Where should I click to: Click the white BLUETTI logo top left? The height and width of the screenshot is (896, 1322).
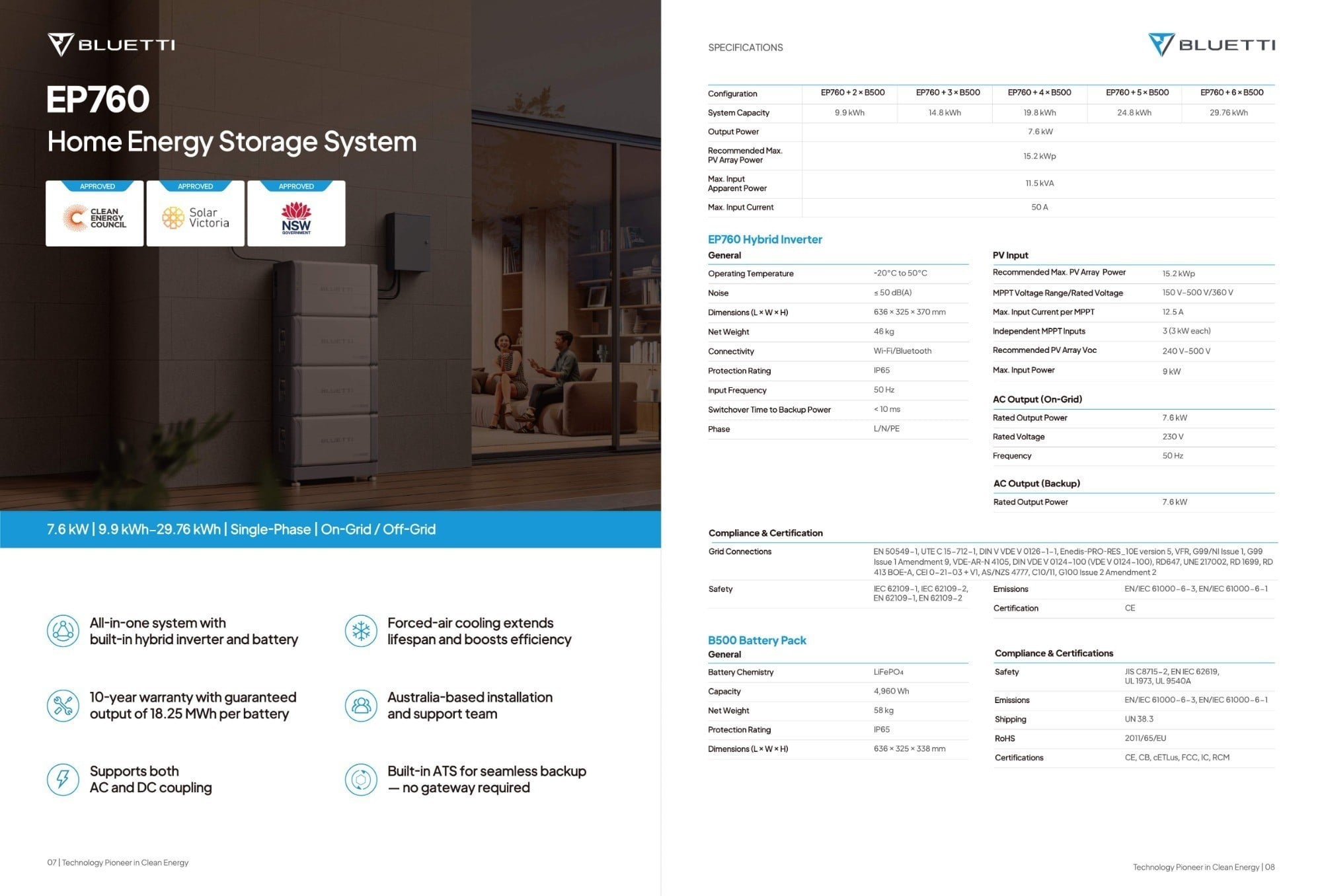tap(111, 45)
